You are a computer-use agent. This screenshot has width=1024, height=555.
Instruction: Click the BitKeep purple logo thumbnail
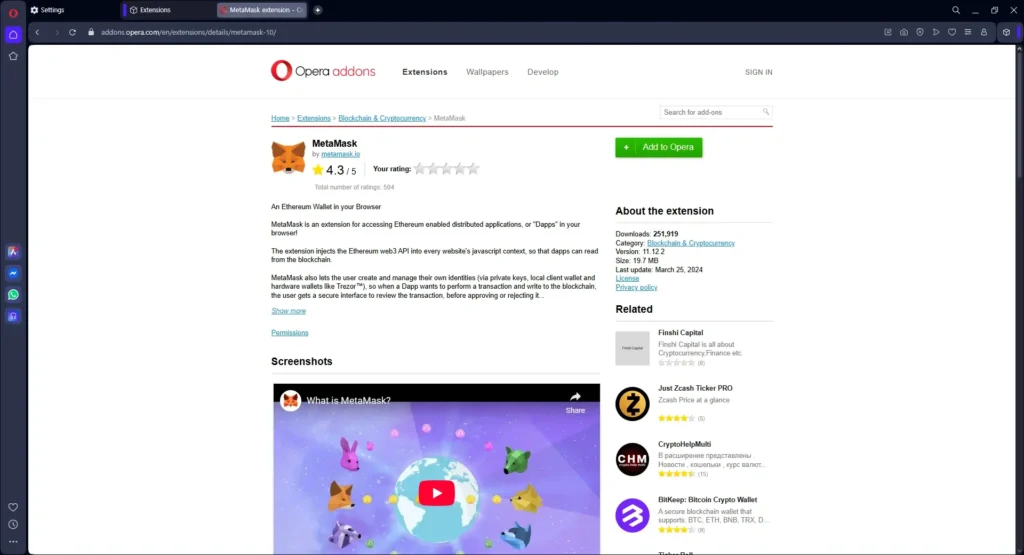pos(632,515)
